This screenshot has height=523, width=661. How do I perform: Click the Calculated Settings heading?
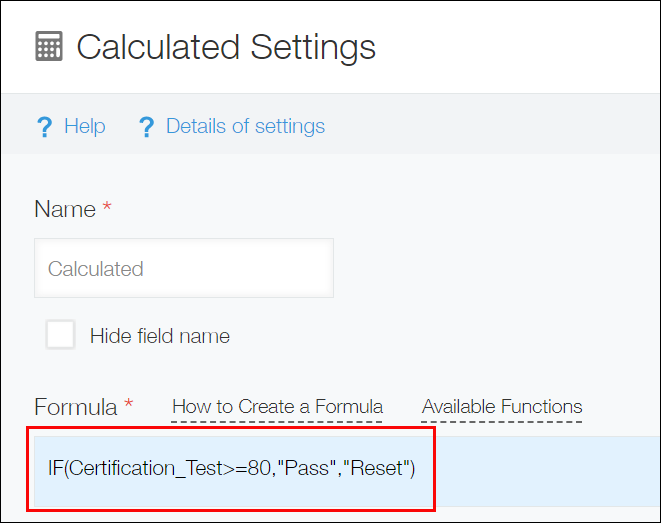[226, 47]
